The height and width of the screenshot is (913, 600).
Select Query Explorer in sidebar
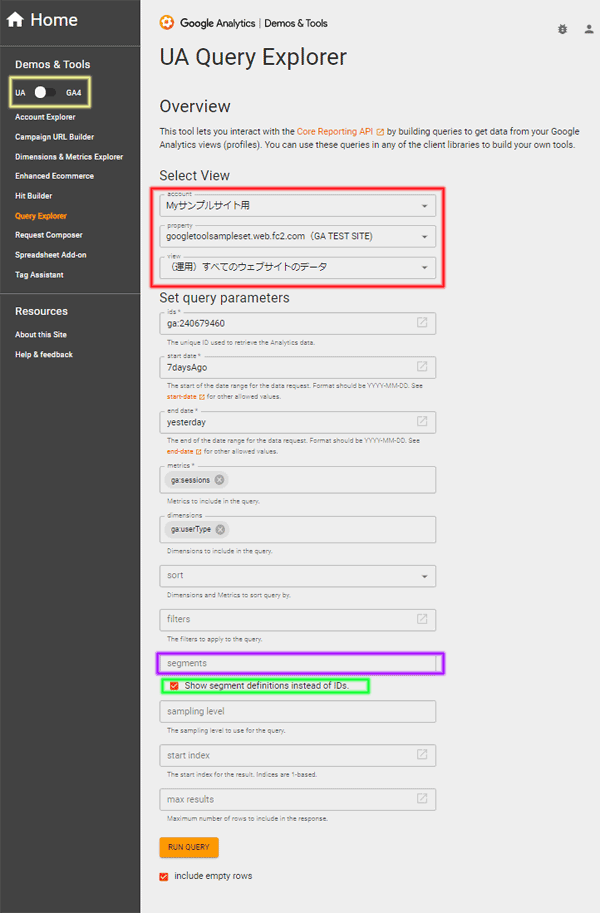pos(41,215)
